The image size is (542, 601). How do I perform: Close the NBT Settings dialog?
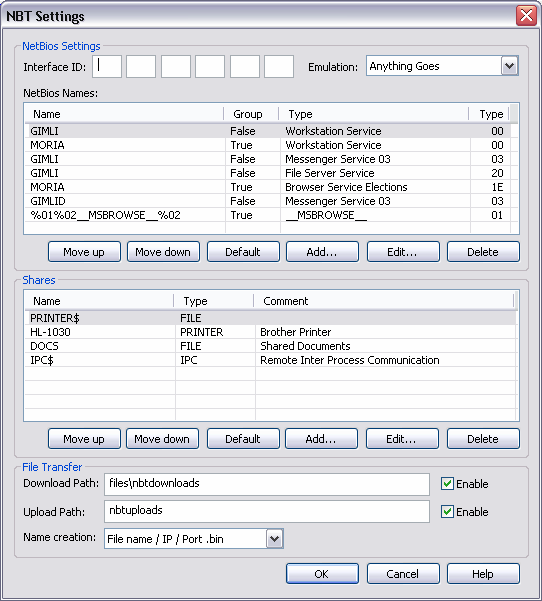point(526,16)
